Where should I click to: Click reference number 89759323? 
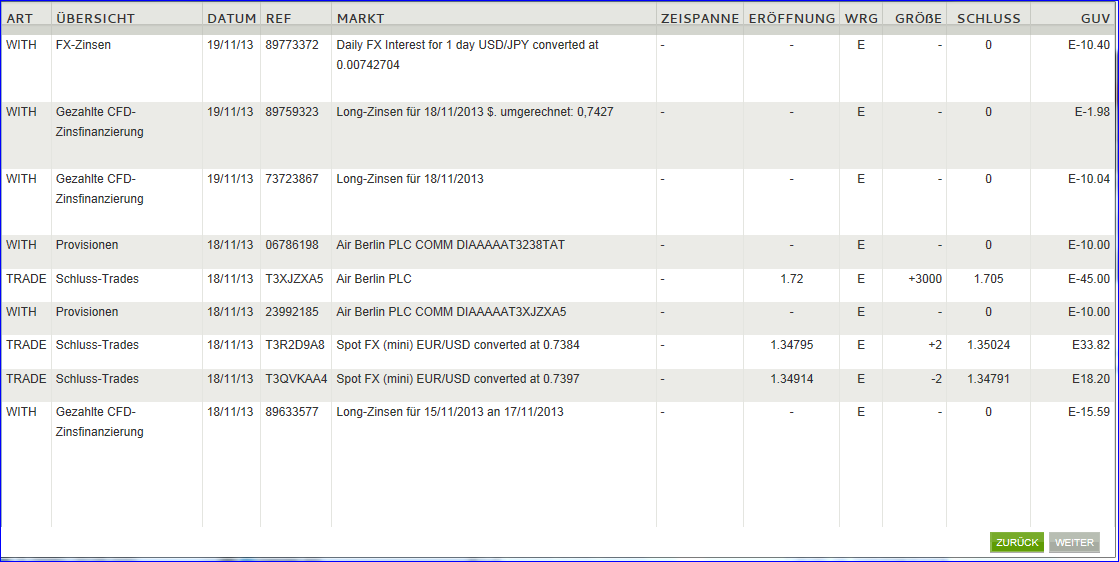[x=292, y=112]
